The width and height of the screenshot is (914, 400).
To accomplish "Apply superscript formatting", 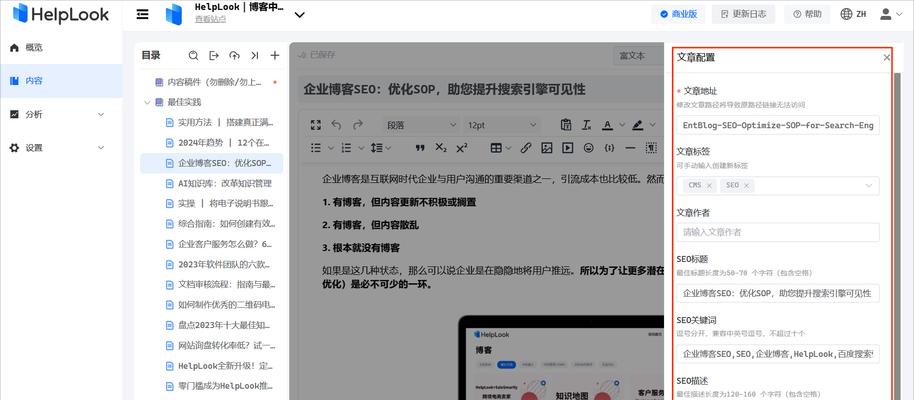I will pyautogui.click(x=462, y=148).
